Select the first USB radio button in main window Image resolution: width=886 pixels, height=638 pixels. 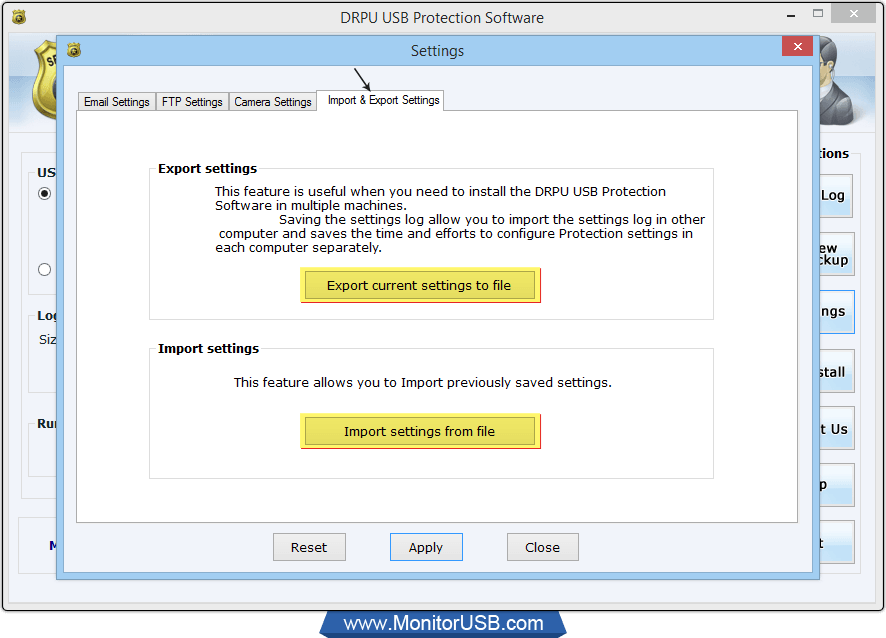(45, 194)
